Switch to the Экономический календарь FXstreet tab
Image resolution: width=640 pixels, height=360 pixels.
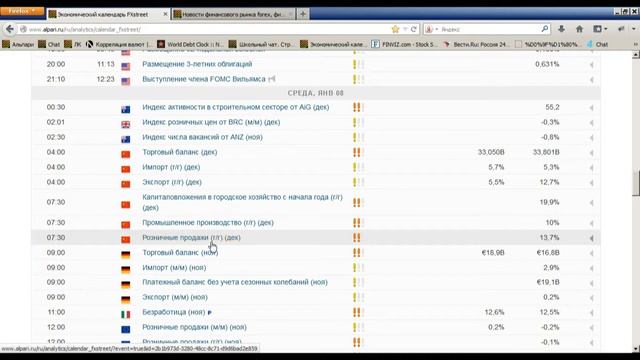108,14
